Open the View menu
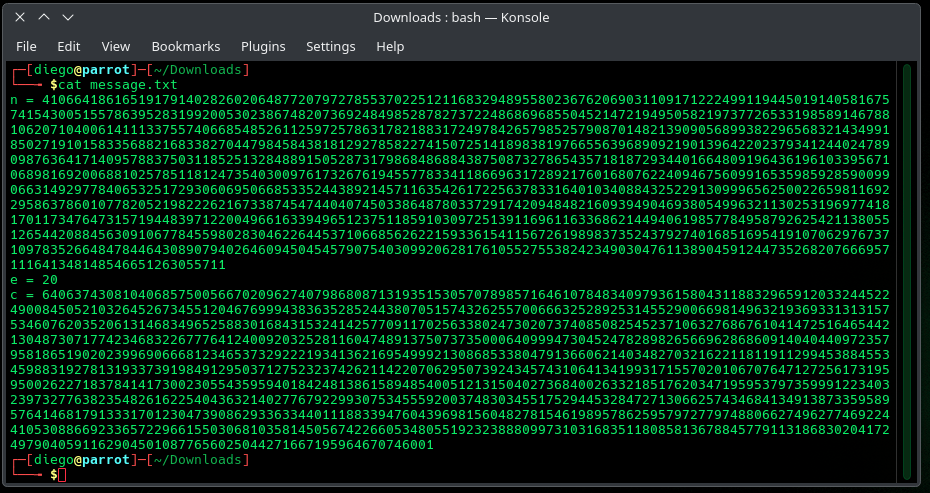This screenshot has height=493, width=930. (116, 46)
